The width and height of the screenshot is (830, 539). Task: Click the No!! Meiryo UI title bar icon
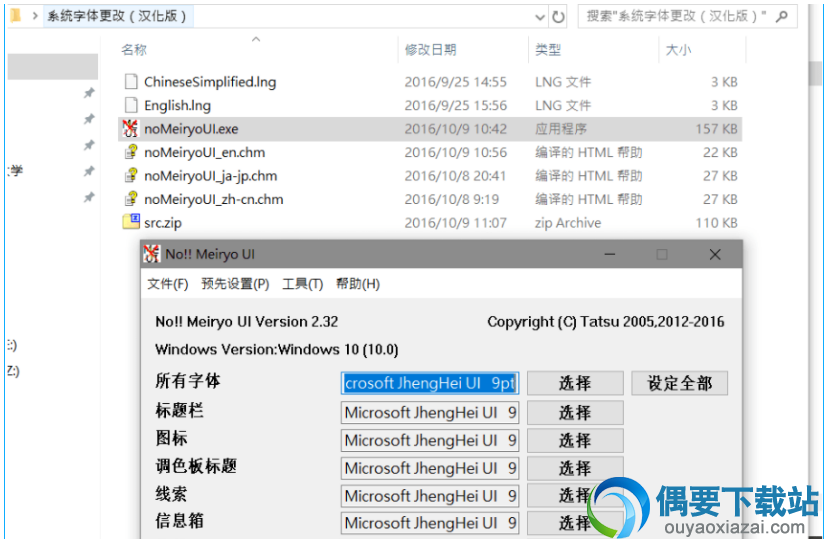tap(152, 254)
